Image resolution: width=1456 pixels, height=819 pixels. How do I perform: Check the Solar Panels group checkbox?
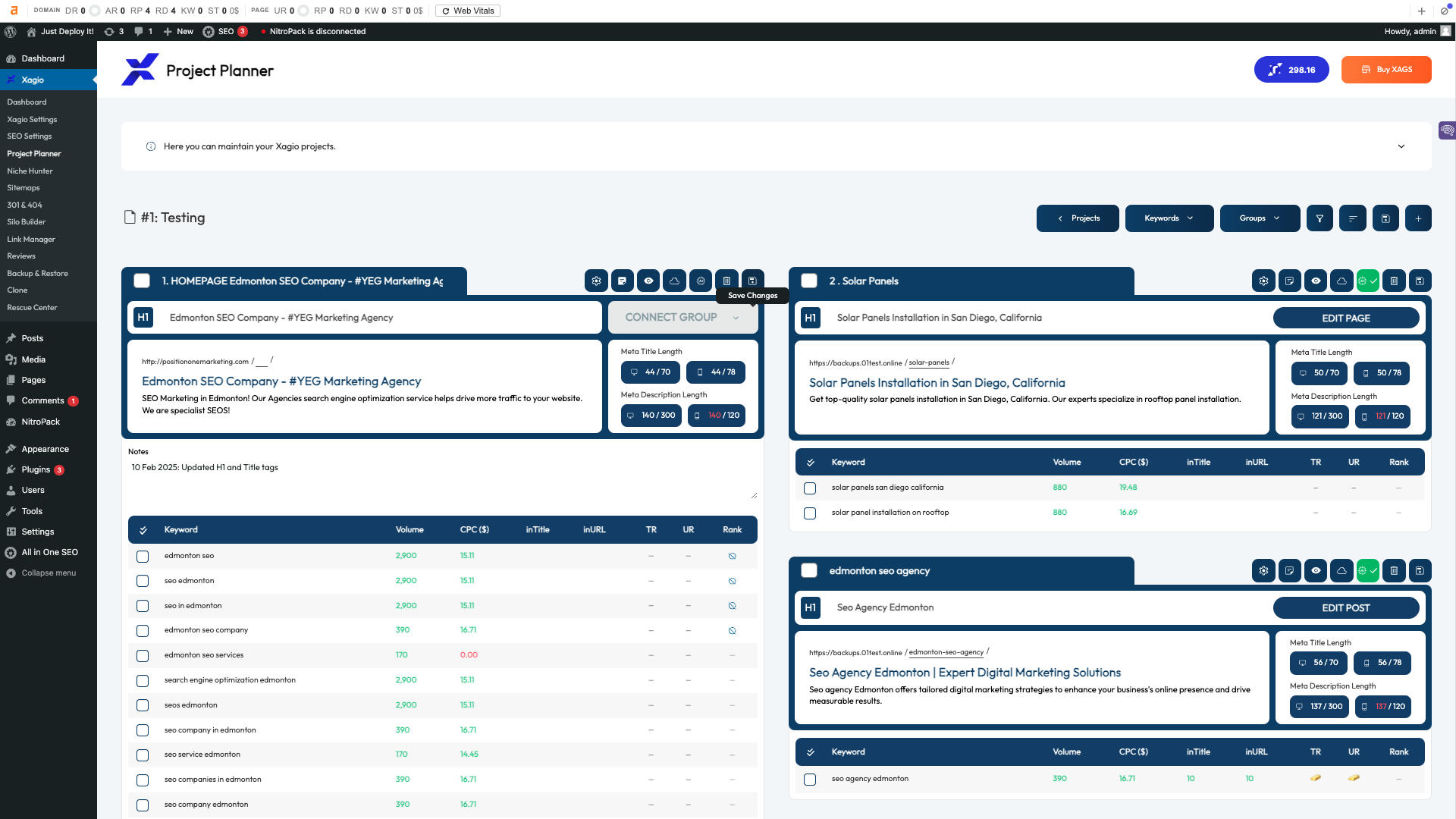(x=809, y=281)
